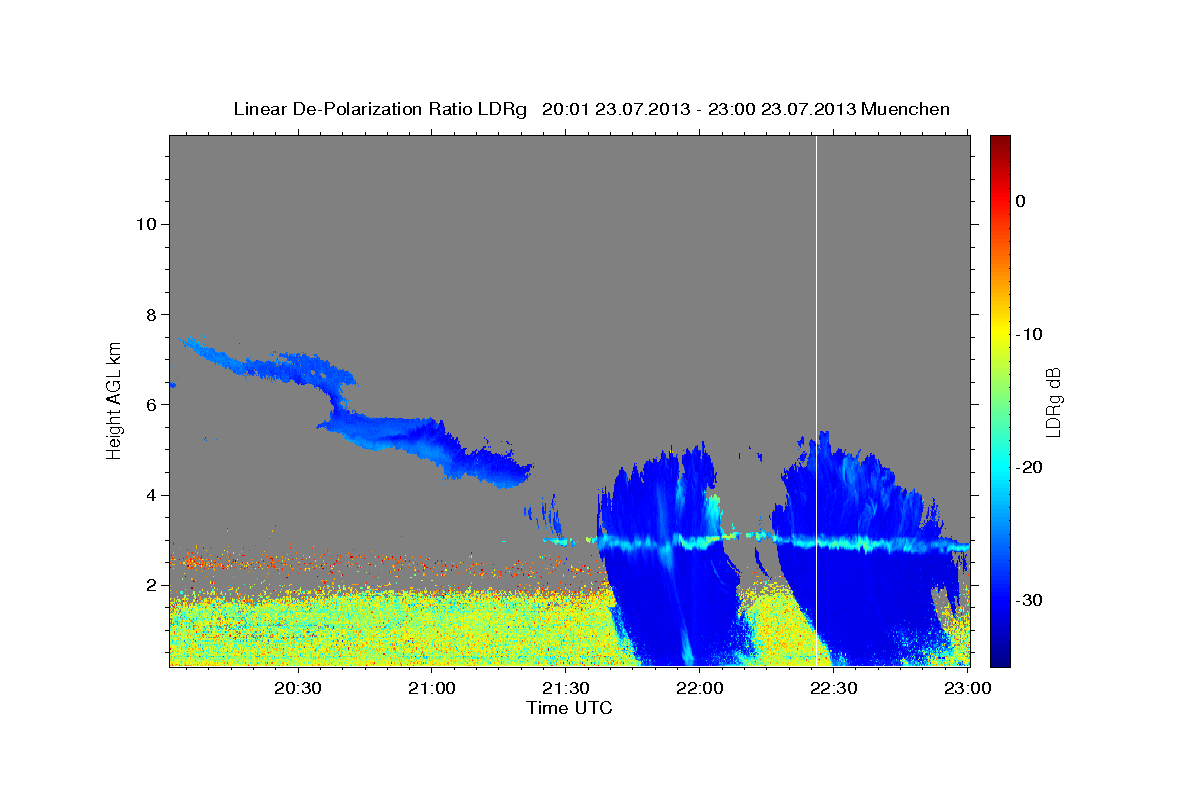Click the dark blue bottom of the colorbar
This screenshot has height=800, width=1200.
[1000, 657]
